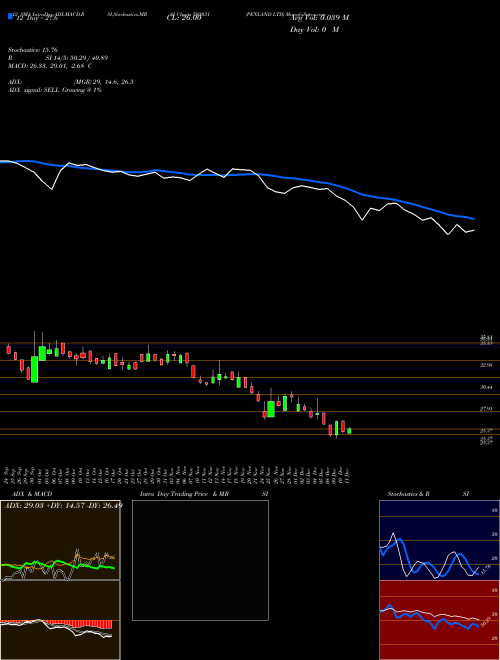The height and width of the screenshot is (660, 500).
Task: Open the ADX indicator chart thumbnail
Action: pos(60,540)
